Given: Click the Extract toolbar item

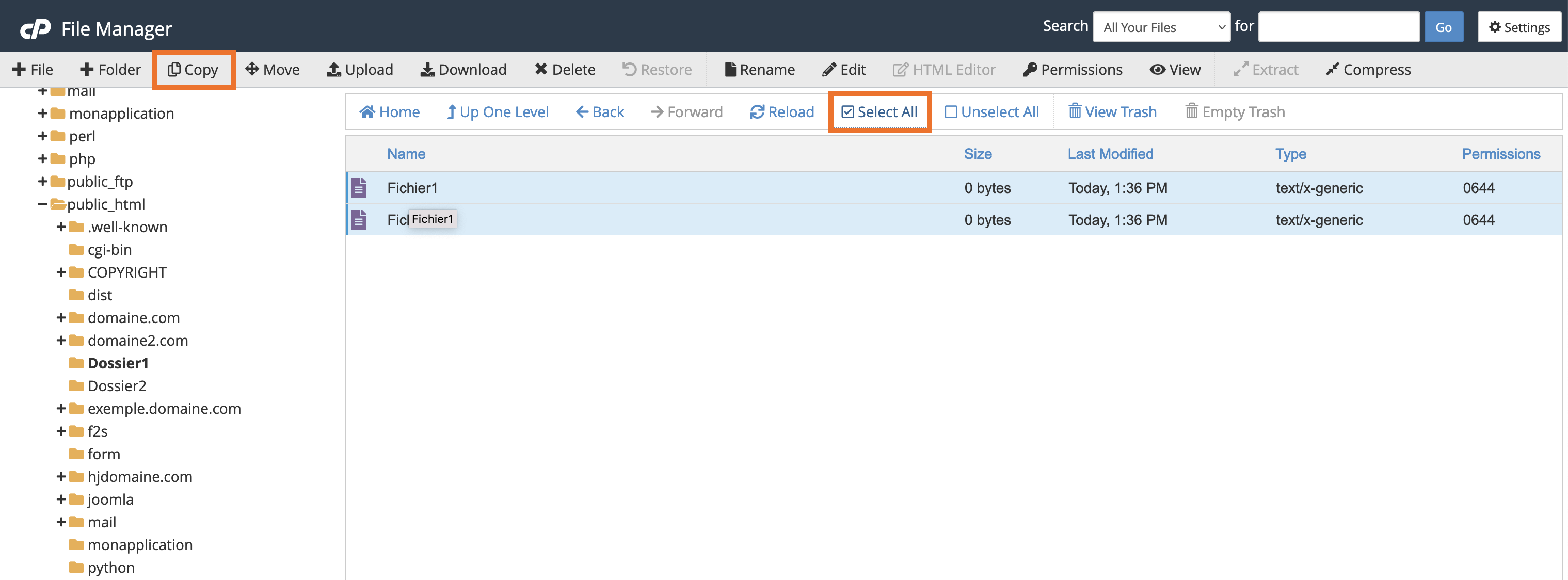Looking at the screenshot, I should click(x=1266, y=69).
